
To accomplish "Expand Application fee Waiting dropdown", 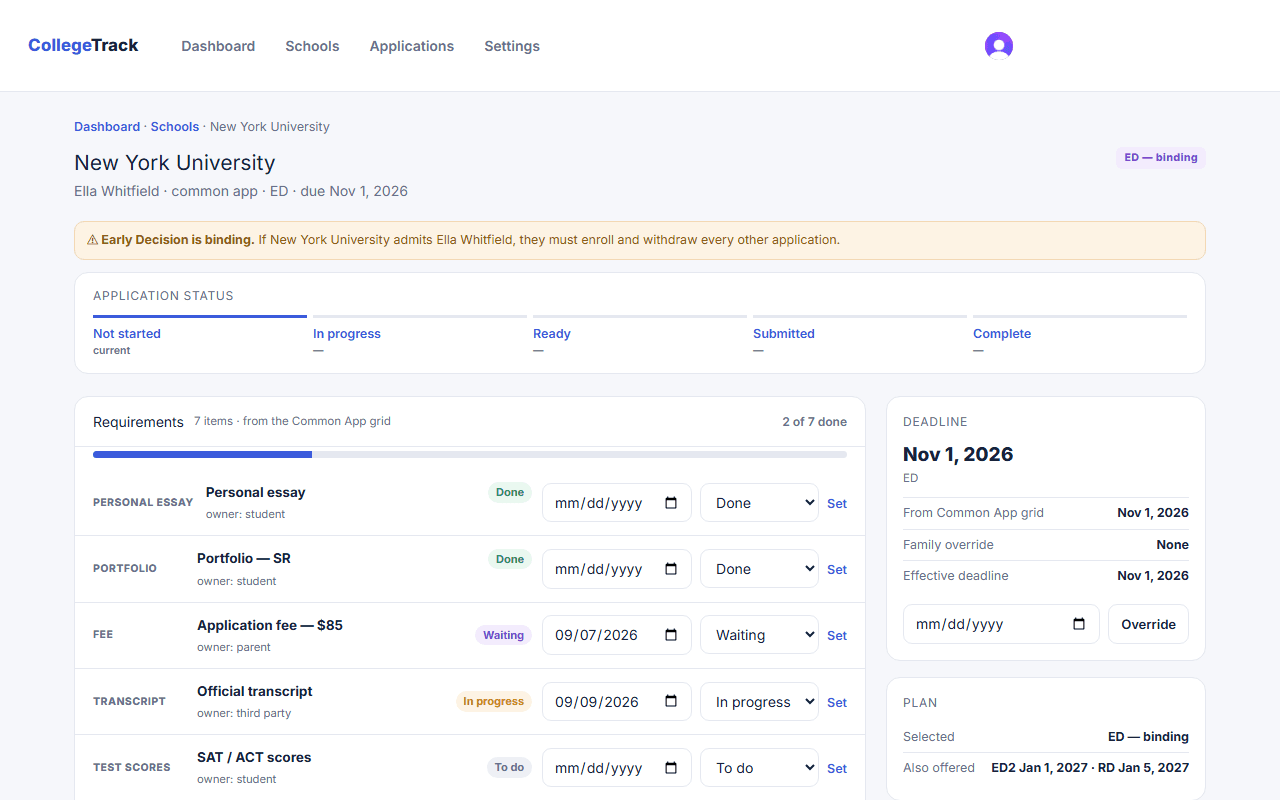I will [759, 635].
